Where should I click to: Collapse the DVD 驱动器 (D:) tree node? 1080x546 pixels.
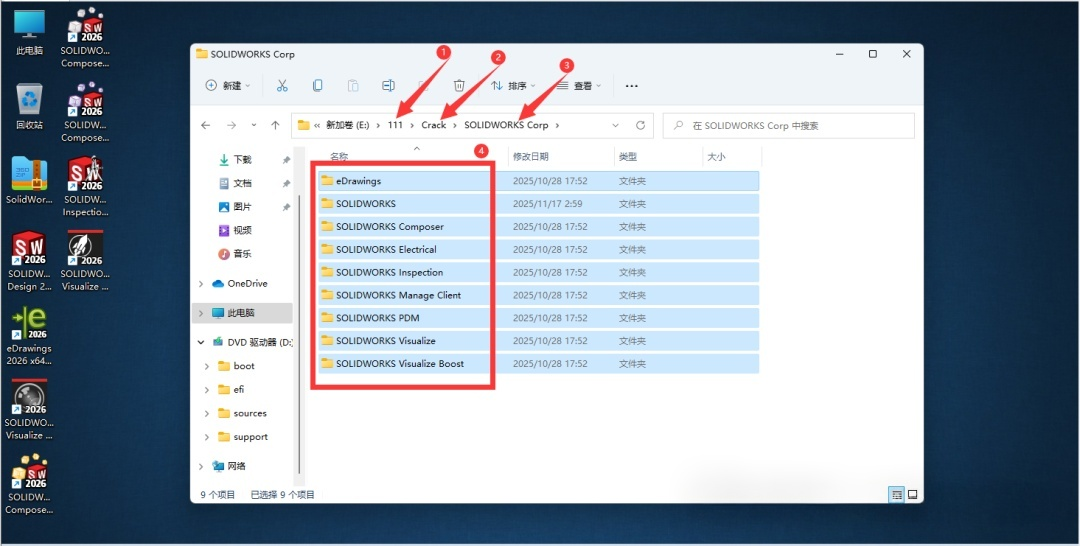pyautogui.click(x=201, y=342)
